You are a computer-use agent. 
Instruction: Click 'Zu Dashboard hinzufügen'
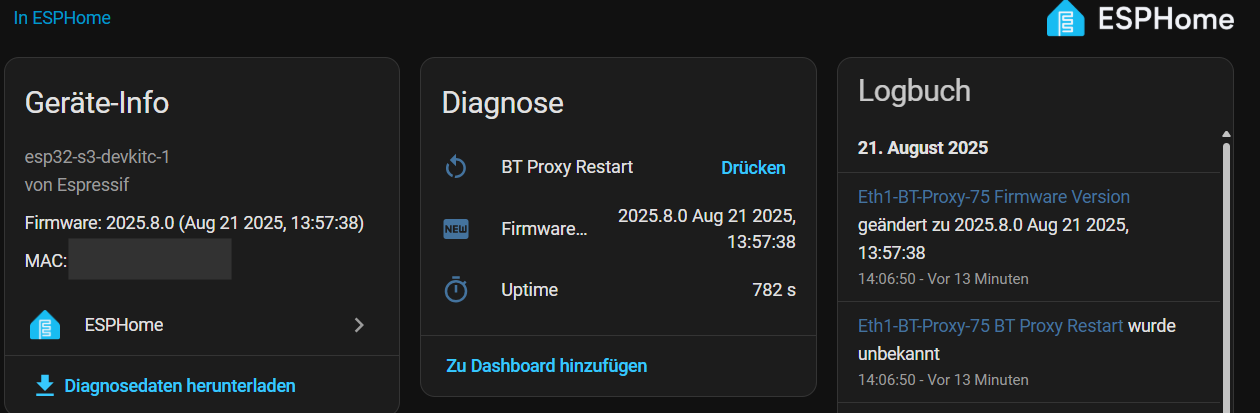[547, 365]
